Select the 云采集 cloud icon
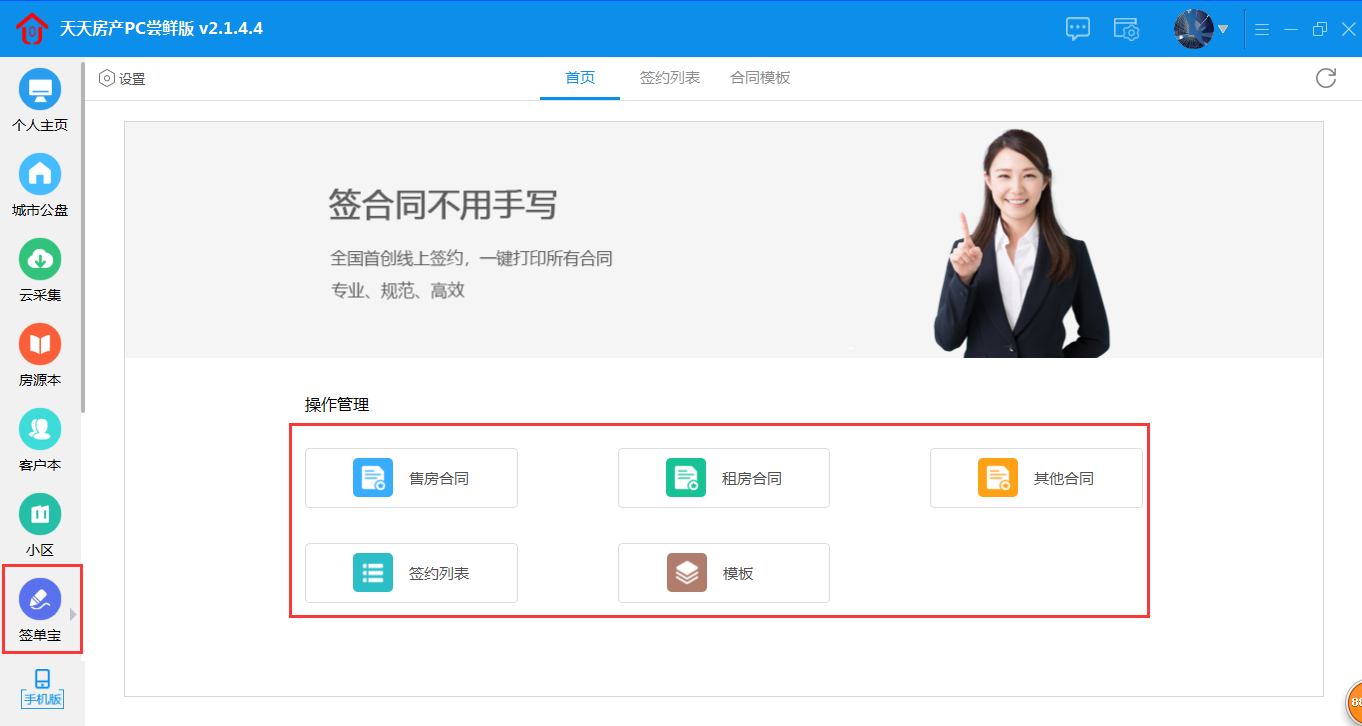Image resolution: width=1362 pixels, height=726 pixels. (x=40, y=260)
